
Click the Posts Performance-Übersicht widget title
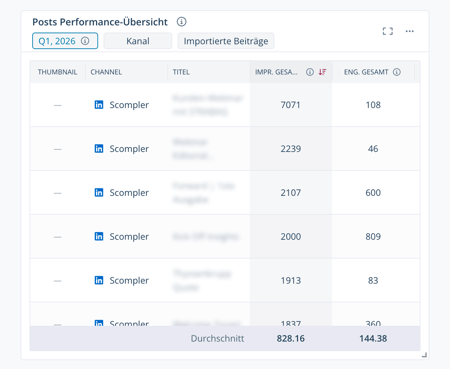(100, 22)
